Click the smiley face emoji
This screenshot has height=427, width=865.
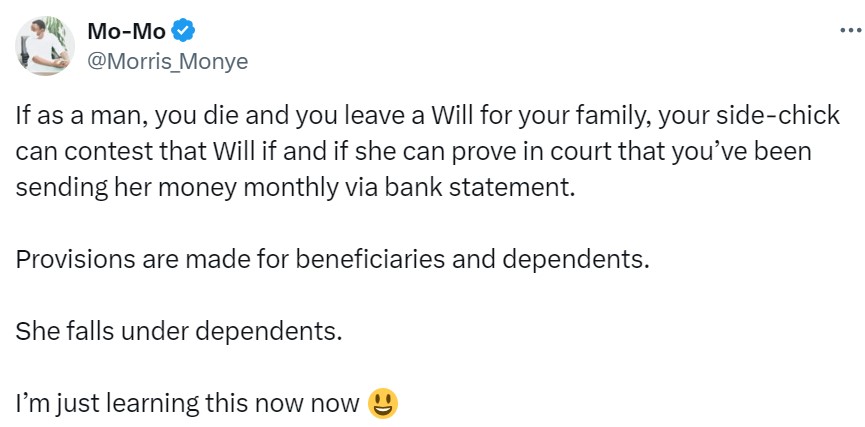383,403
